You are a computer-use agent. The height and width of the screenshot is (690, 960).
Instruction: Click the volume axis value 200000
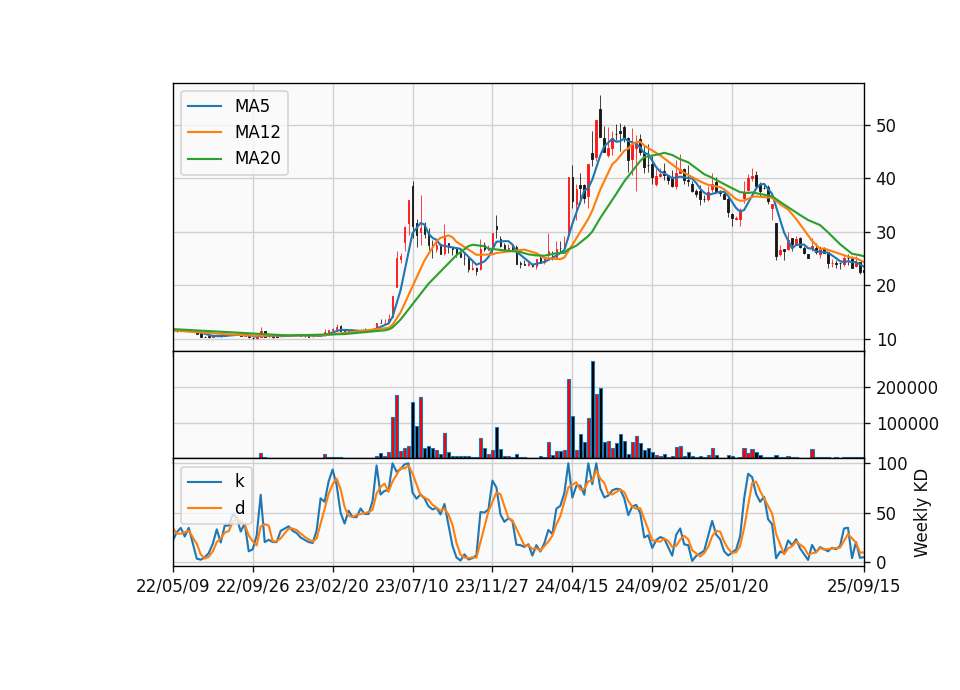coord(907,388)
